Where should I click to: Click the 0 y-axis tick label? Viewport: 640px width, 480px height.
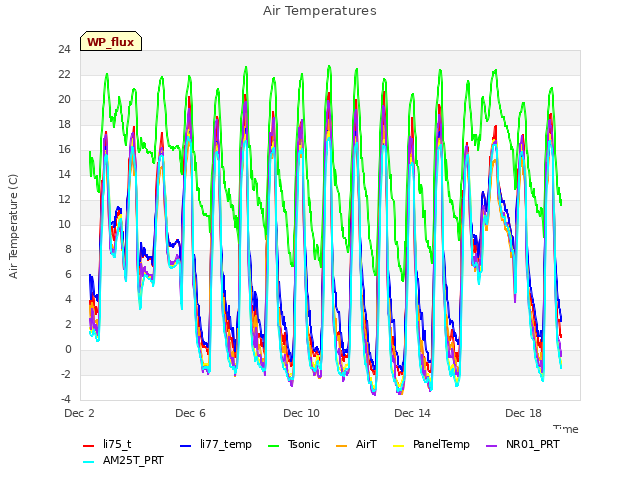coord(68,349)
